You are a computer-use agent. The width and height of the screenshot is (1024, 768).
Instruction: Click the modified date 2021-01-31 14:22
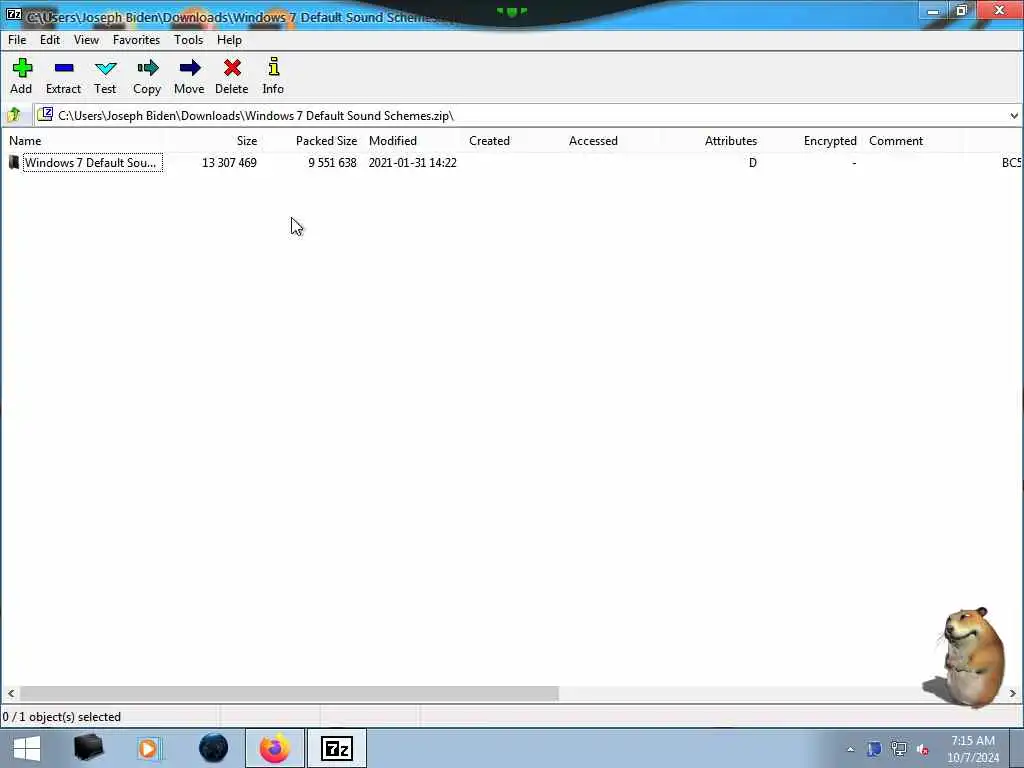(412, 163)
